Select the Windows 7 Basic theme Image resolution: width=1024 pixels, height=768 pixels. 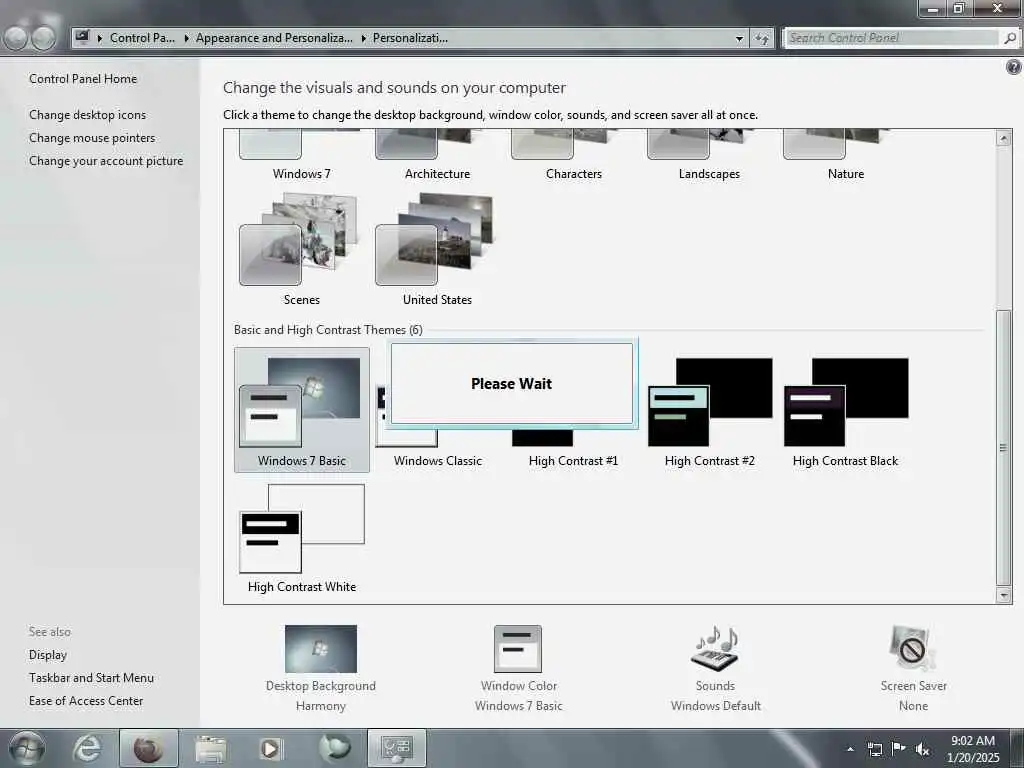point(302,409)
